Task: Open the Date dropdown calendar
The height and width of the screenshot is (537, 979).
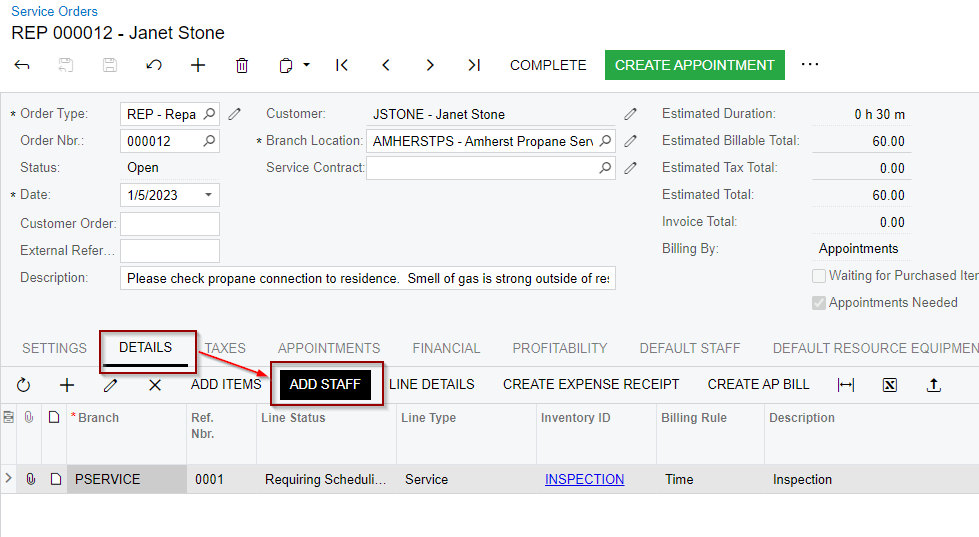Action: (208, 195)
